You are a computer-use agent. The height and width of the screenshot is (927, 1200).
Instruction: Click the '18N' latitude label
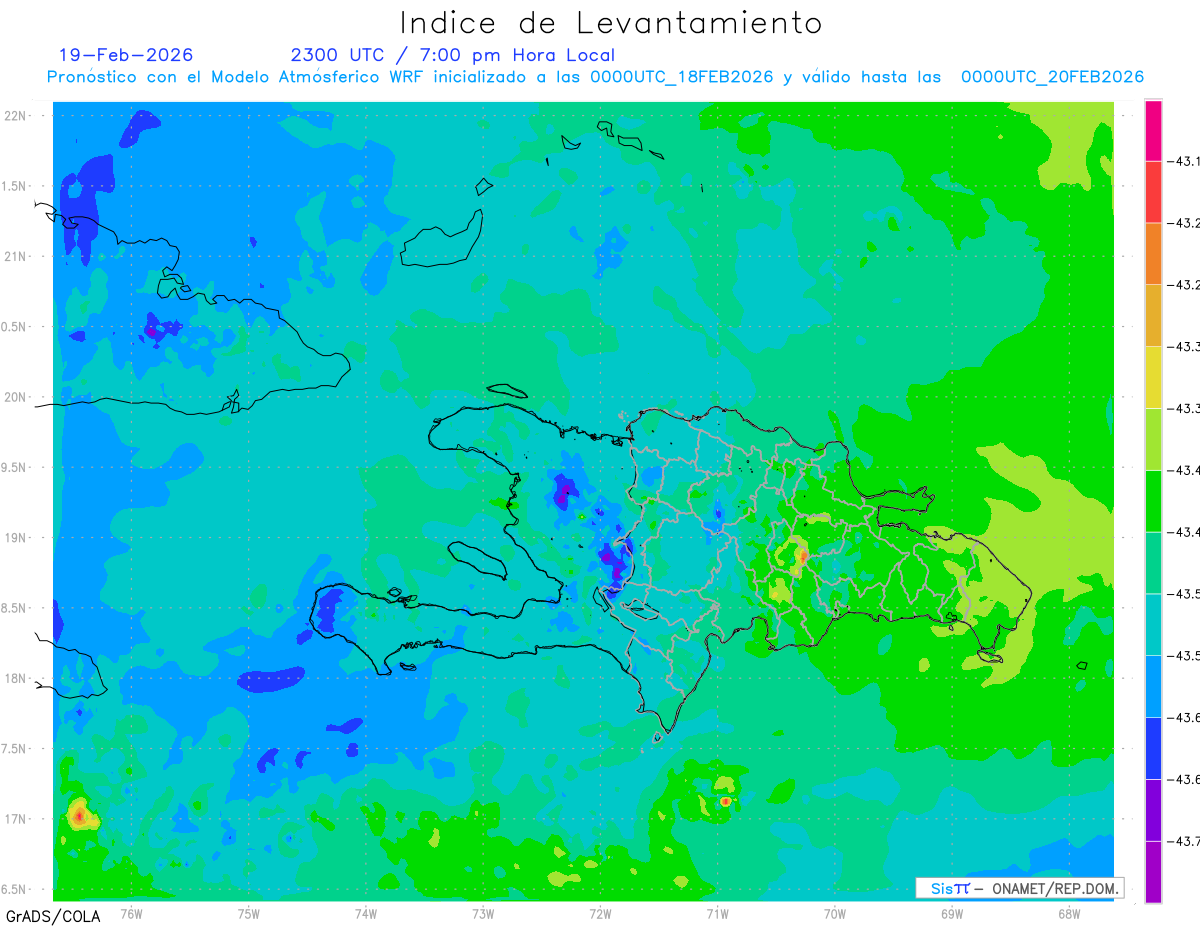pos(17,678)
